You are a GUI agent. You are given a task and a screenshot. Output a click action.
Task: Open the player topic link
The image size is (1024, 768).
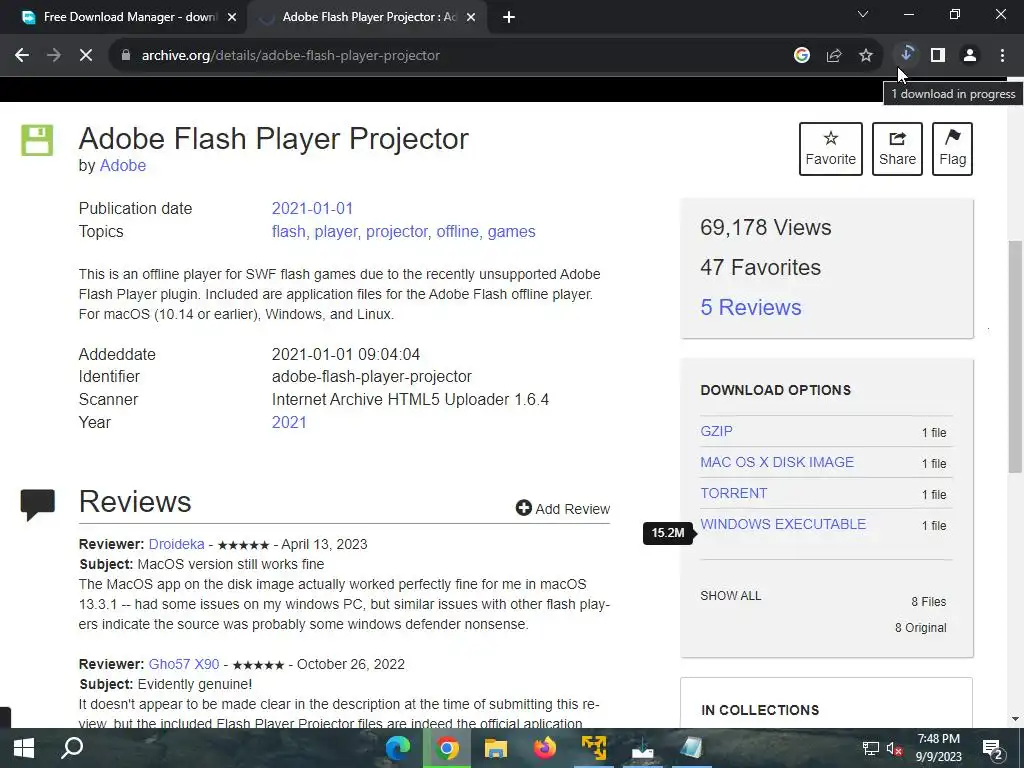pyautogui.click(x=336, y=231)
